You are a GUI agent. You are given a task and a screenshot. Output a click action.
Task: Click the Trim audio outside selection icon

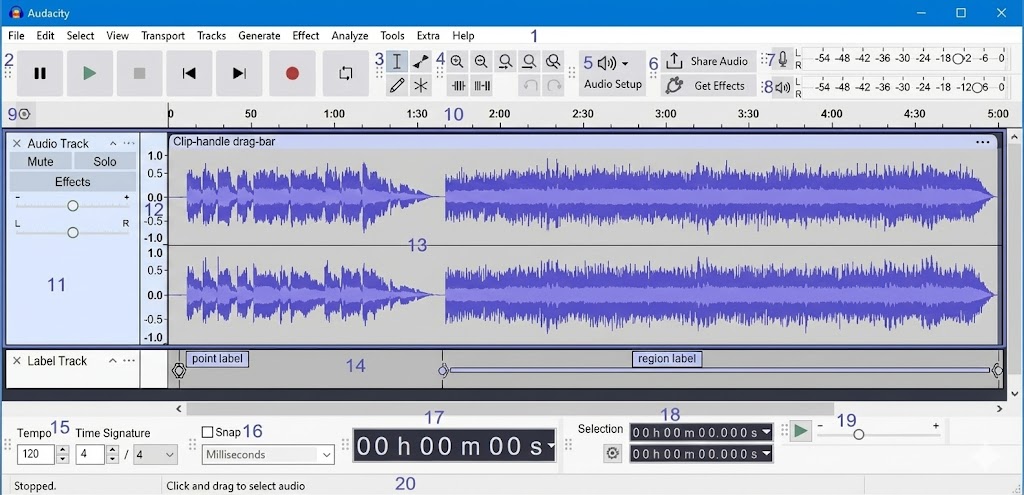[458, 86]
